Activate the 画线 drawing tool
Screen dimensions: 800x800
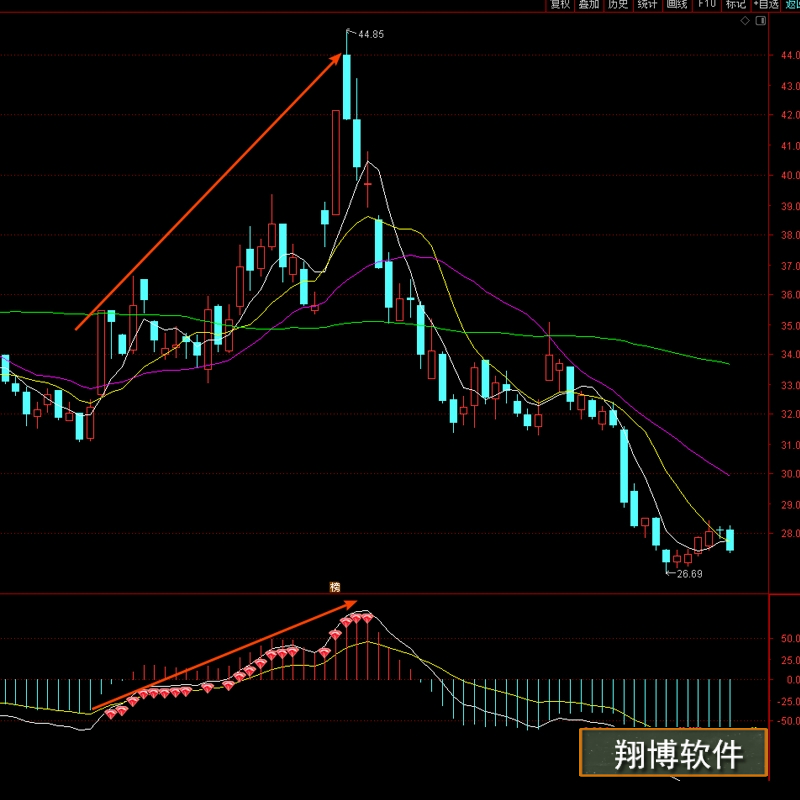point(677,5)
